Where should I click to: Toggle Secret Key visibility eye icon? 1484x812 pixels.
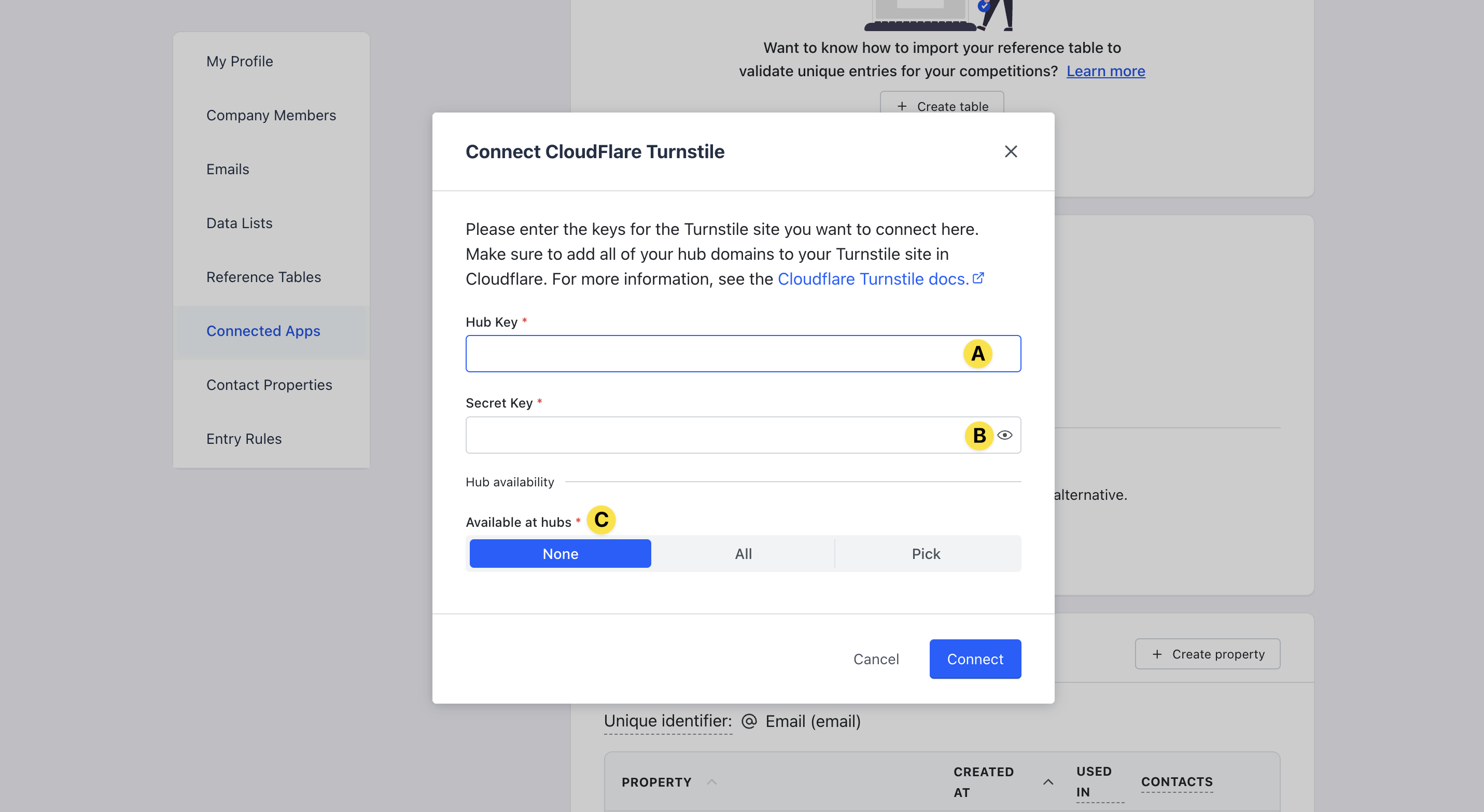[1005, 436]
